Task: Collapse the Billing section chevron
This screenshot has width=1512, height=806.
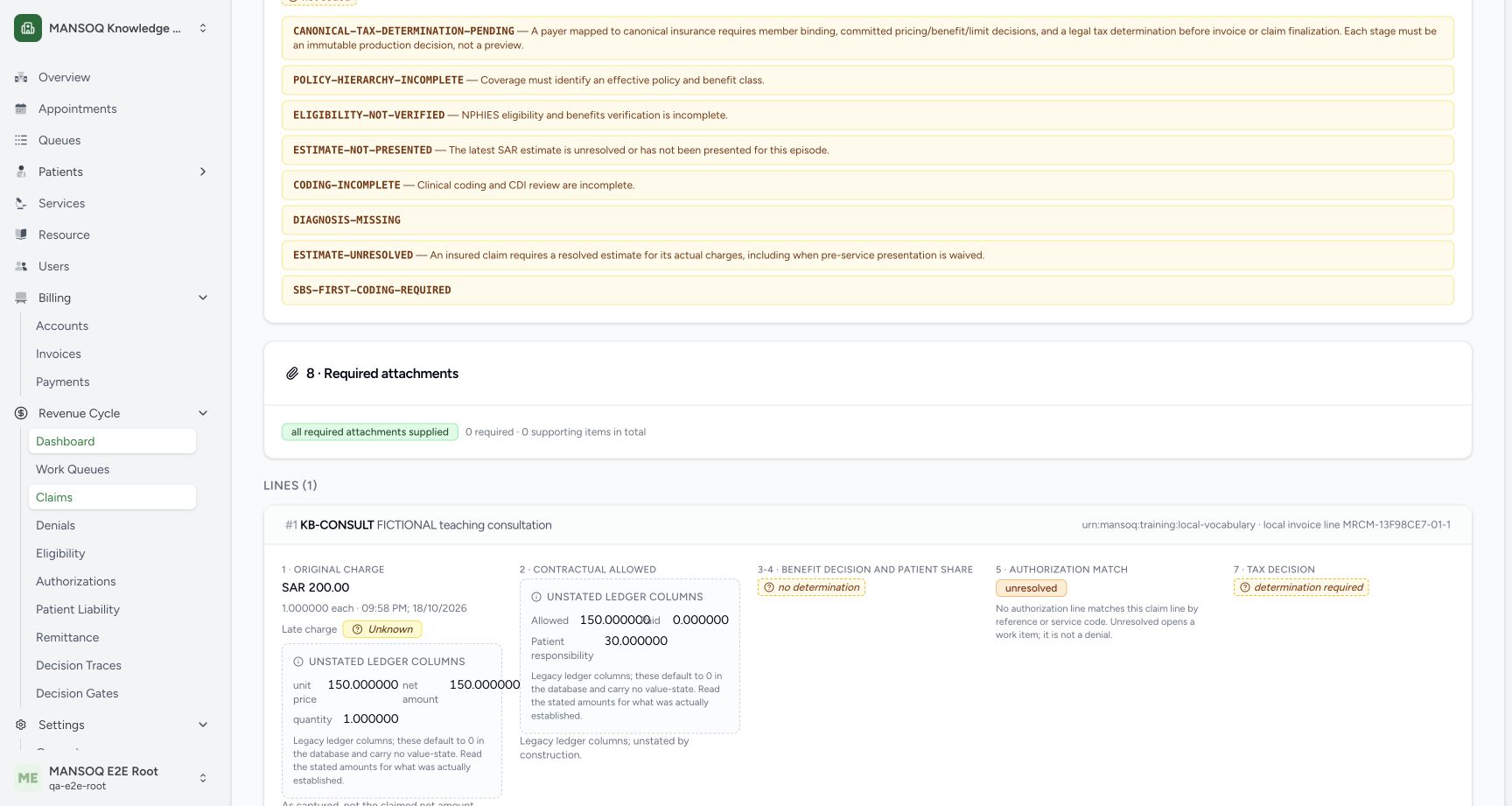Action: 203,298
